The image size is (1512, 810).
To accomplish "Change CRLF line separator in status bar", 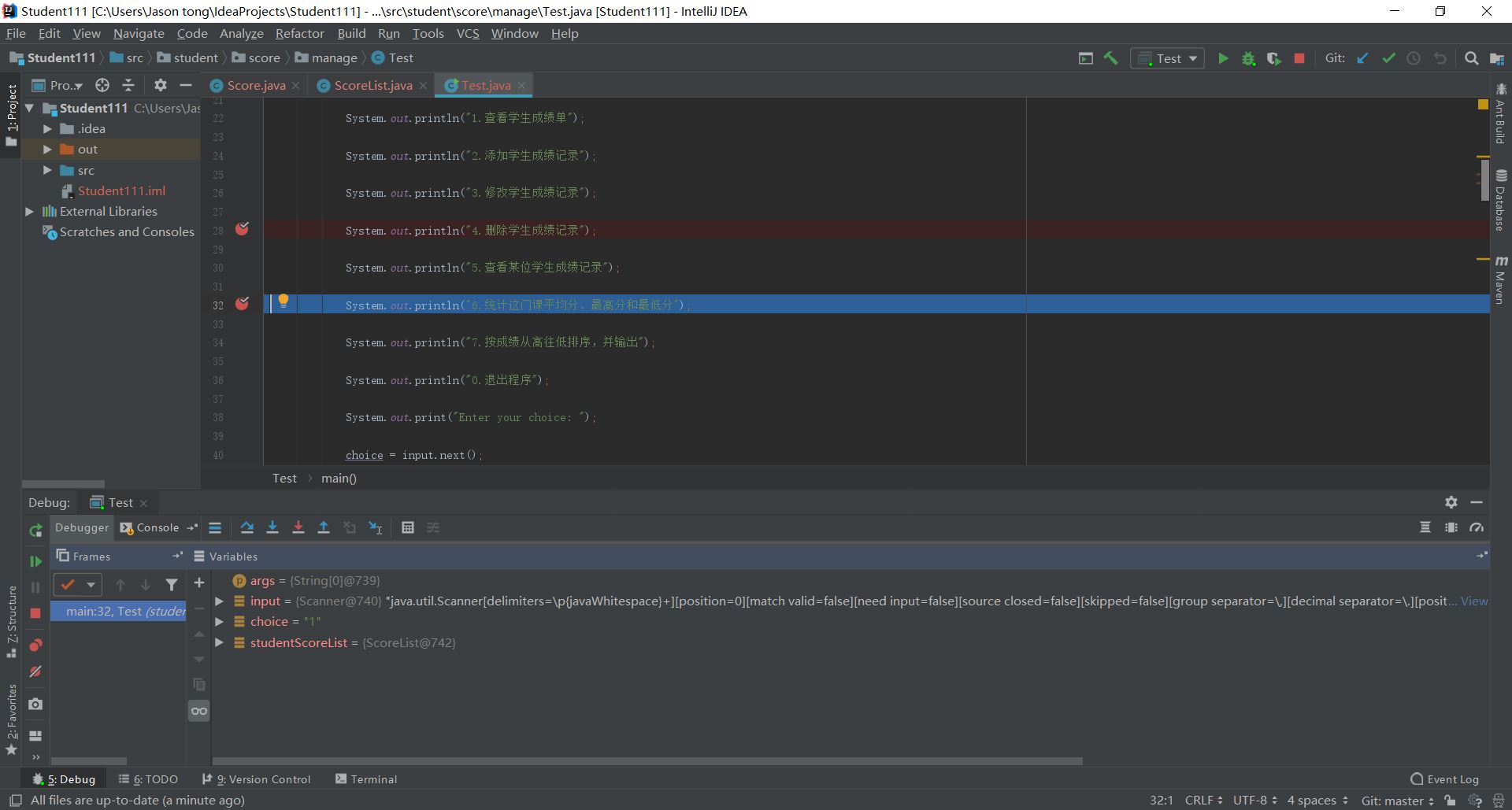I will click(x=1203, y=801).
